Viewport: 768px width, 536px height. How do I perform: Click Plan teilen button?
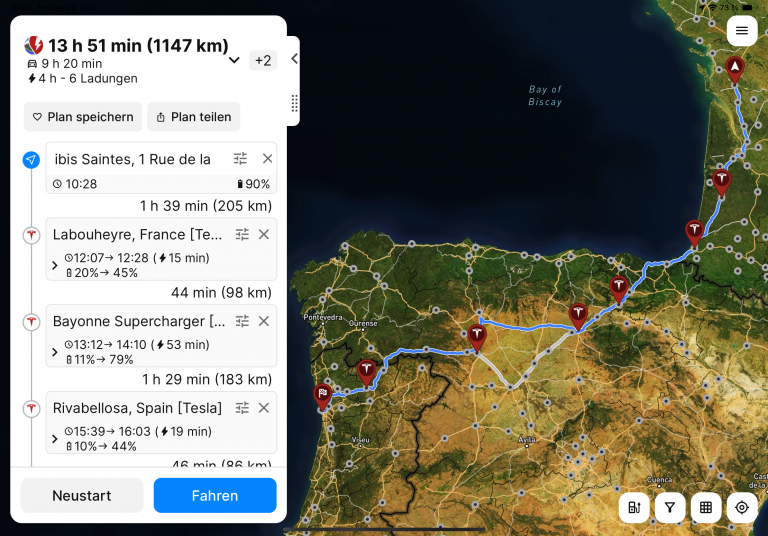(193, 117)
